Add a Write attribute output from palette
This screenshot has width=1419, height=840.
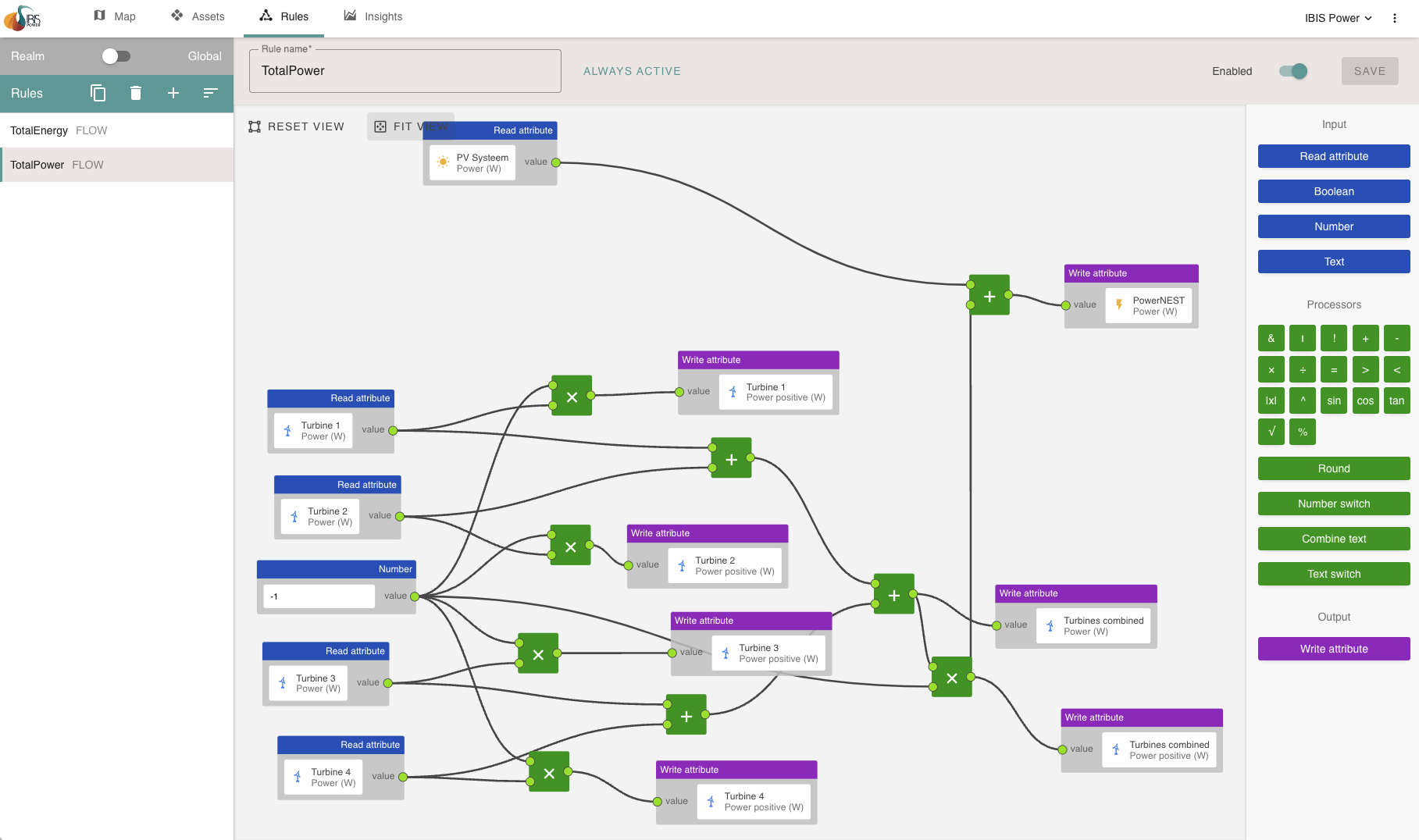pos(1334,649)
